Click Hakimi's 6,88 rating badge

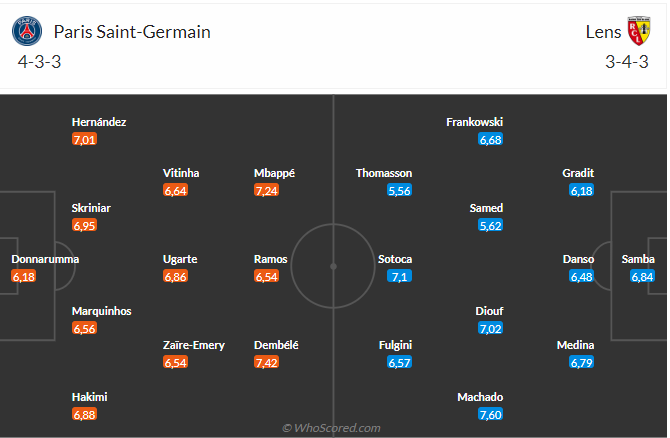click(x=84, y=414)
